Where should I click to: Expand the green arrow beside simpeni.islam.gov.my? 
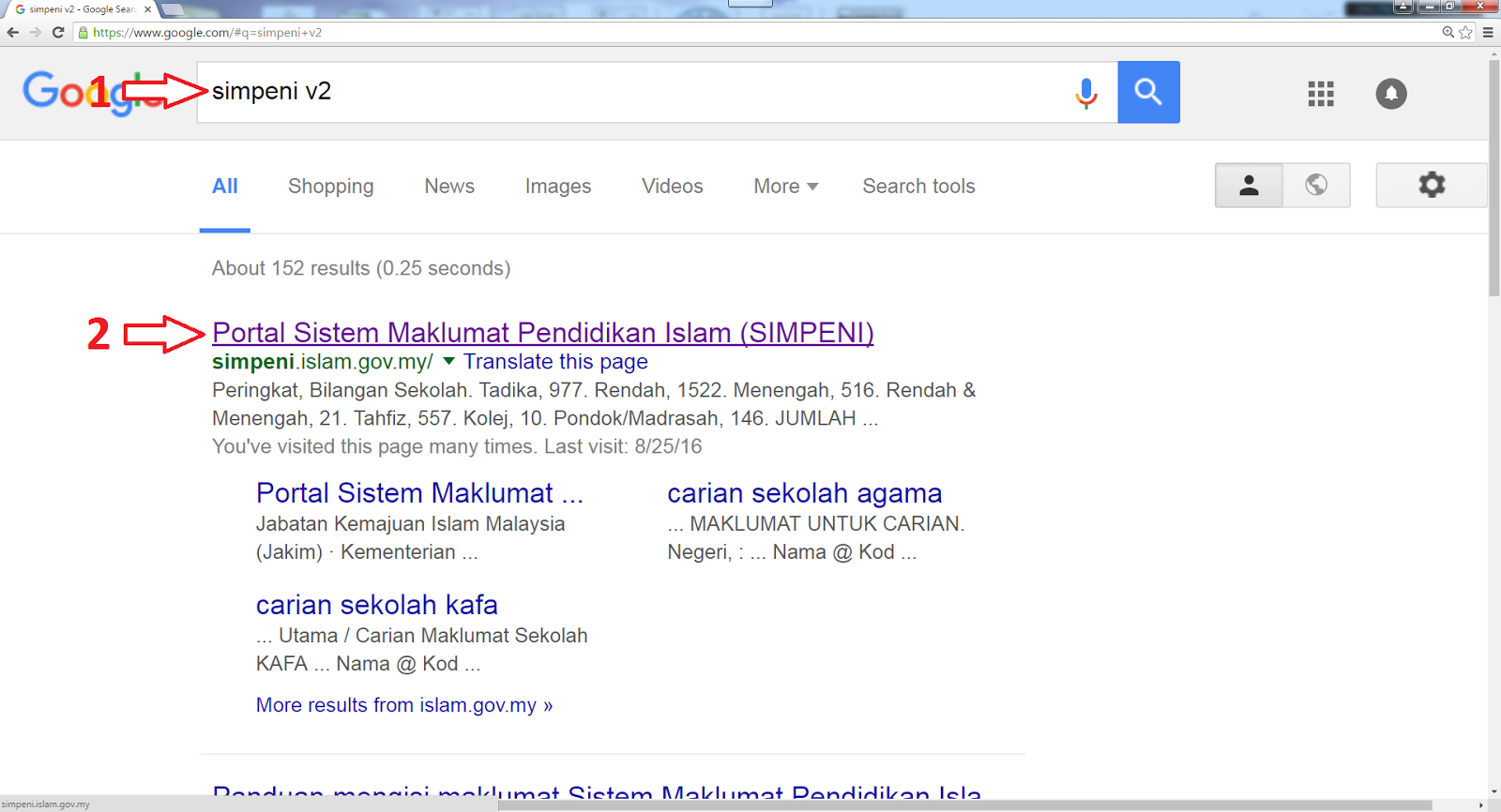(448, 361)
